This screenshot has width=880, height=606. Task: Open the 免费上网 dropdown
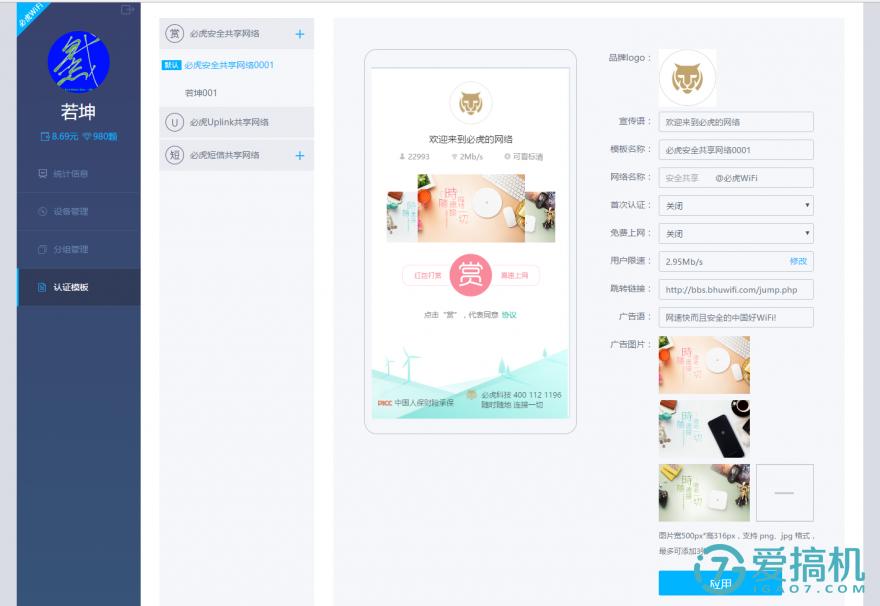737,233
